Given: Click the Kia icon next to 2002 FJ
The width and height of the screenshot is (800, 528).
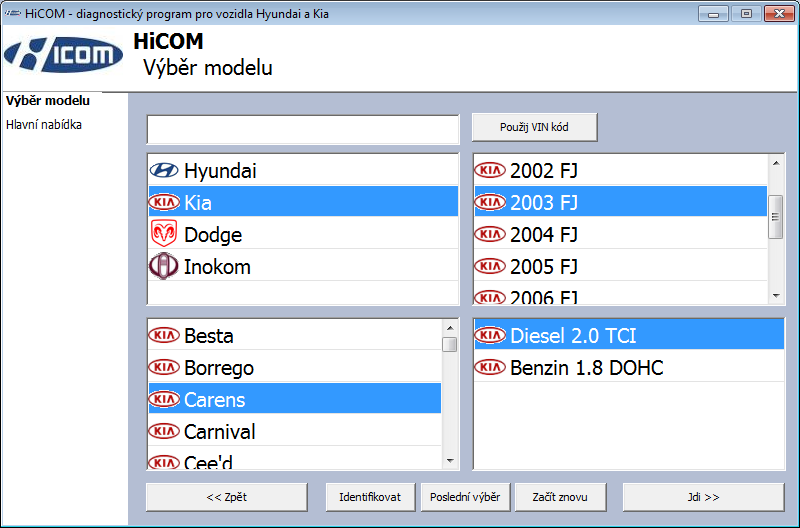Looking at the screenshot, I should [490, 170].
